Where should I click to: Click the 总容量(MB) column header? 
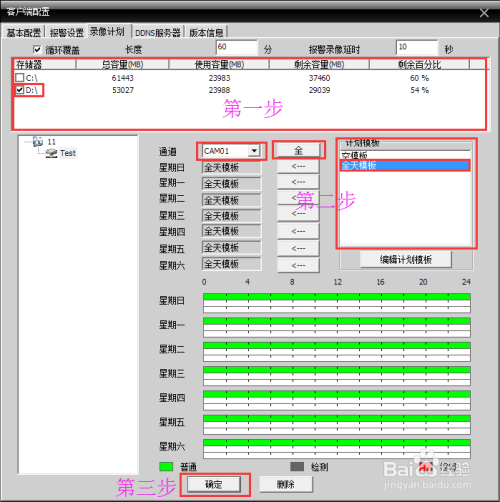pyautogui.click(x=122, y=64)
